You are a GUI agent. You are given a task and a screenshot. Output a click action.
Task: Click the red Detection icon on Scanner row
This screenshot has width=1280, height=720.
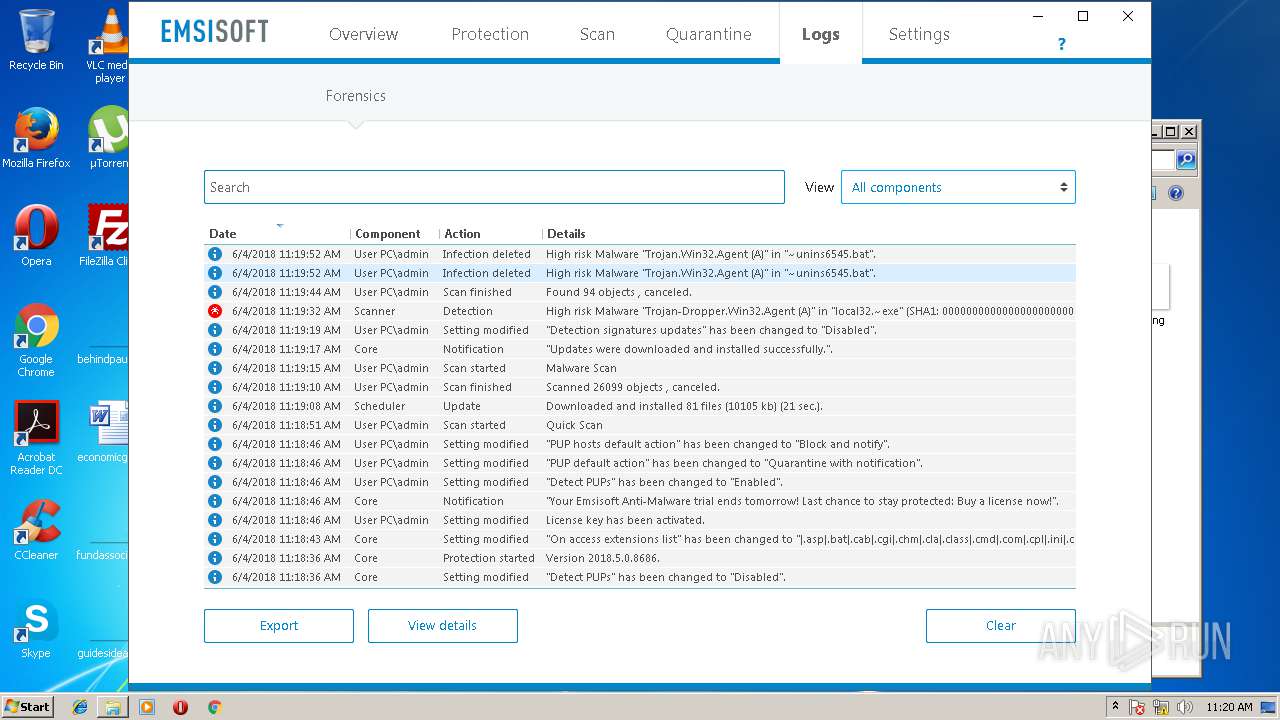(x=214, y=311)
